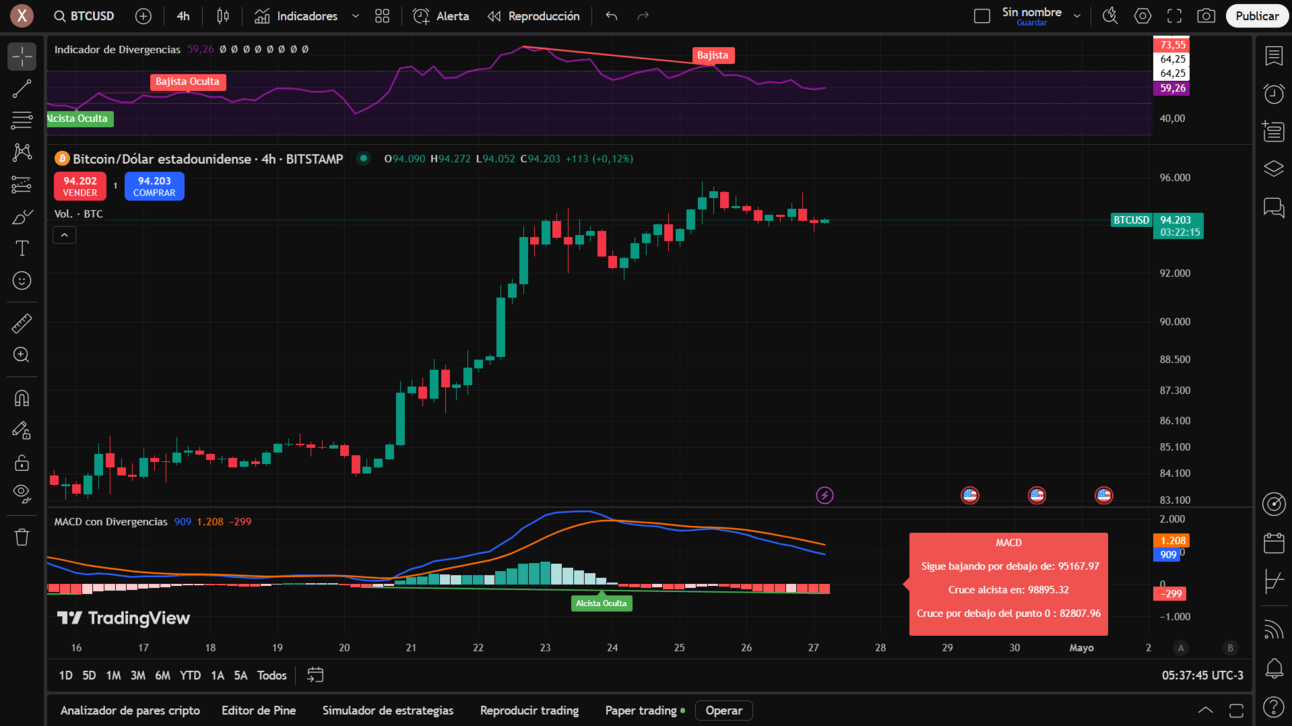
Task: Toggle auto scale A button on price axis
Action: (x=1181, y=648)
